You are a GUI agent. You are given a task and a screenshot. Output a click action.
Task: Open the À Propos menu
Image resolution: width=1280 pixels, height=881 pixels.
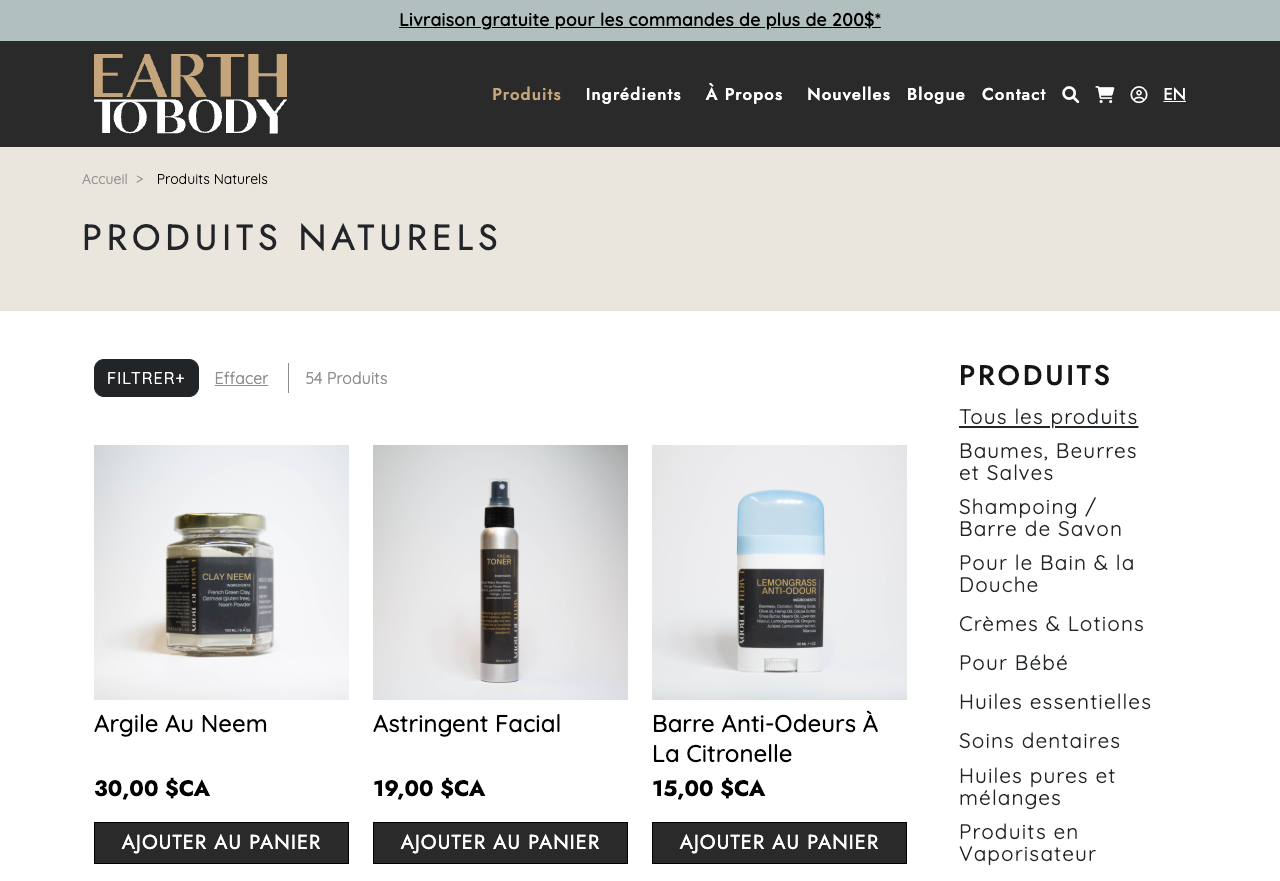tap(744, 94)
